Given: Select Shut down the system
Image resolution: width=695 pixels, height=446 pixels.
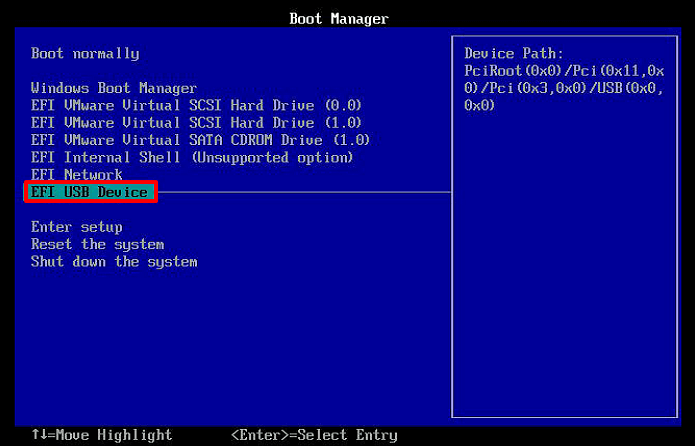Looking at the screenshot, I should point(114,262).
